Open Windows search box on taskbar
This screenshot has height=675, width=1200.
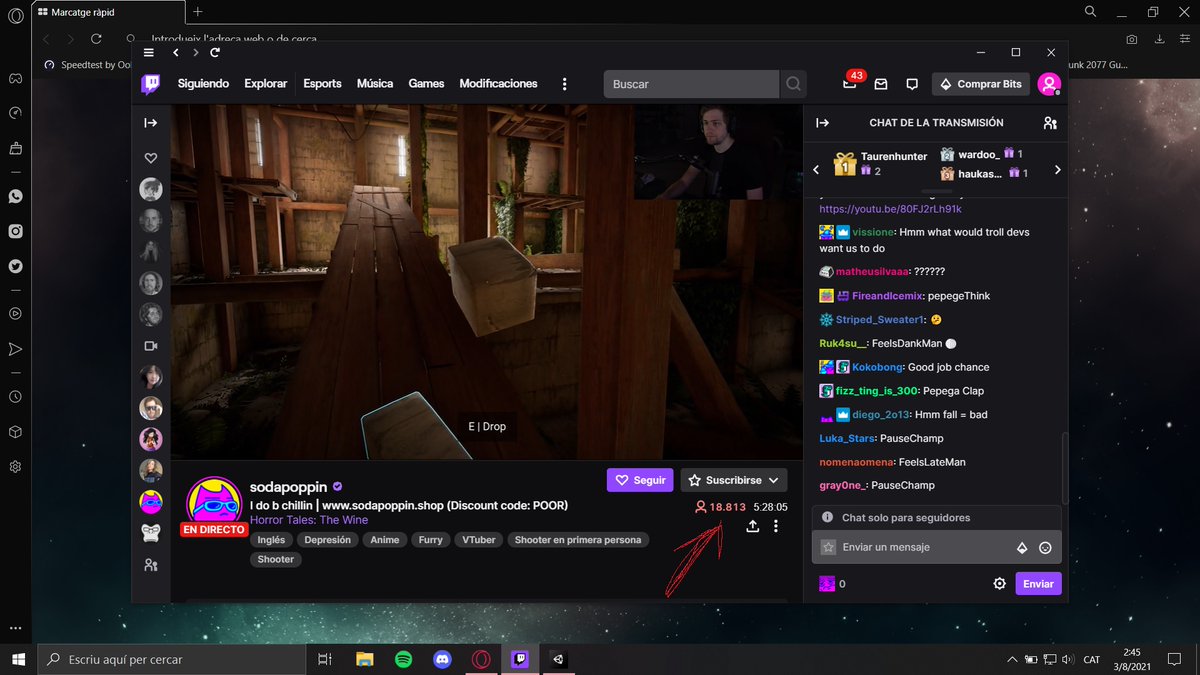171,659
